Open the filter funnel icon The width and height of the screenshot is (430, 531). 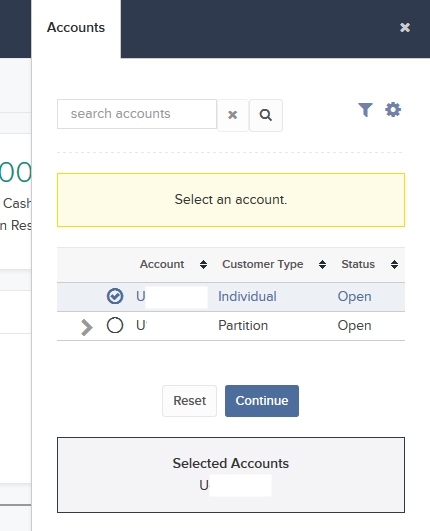[x=365, y=110]
